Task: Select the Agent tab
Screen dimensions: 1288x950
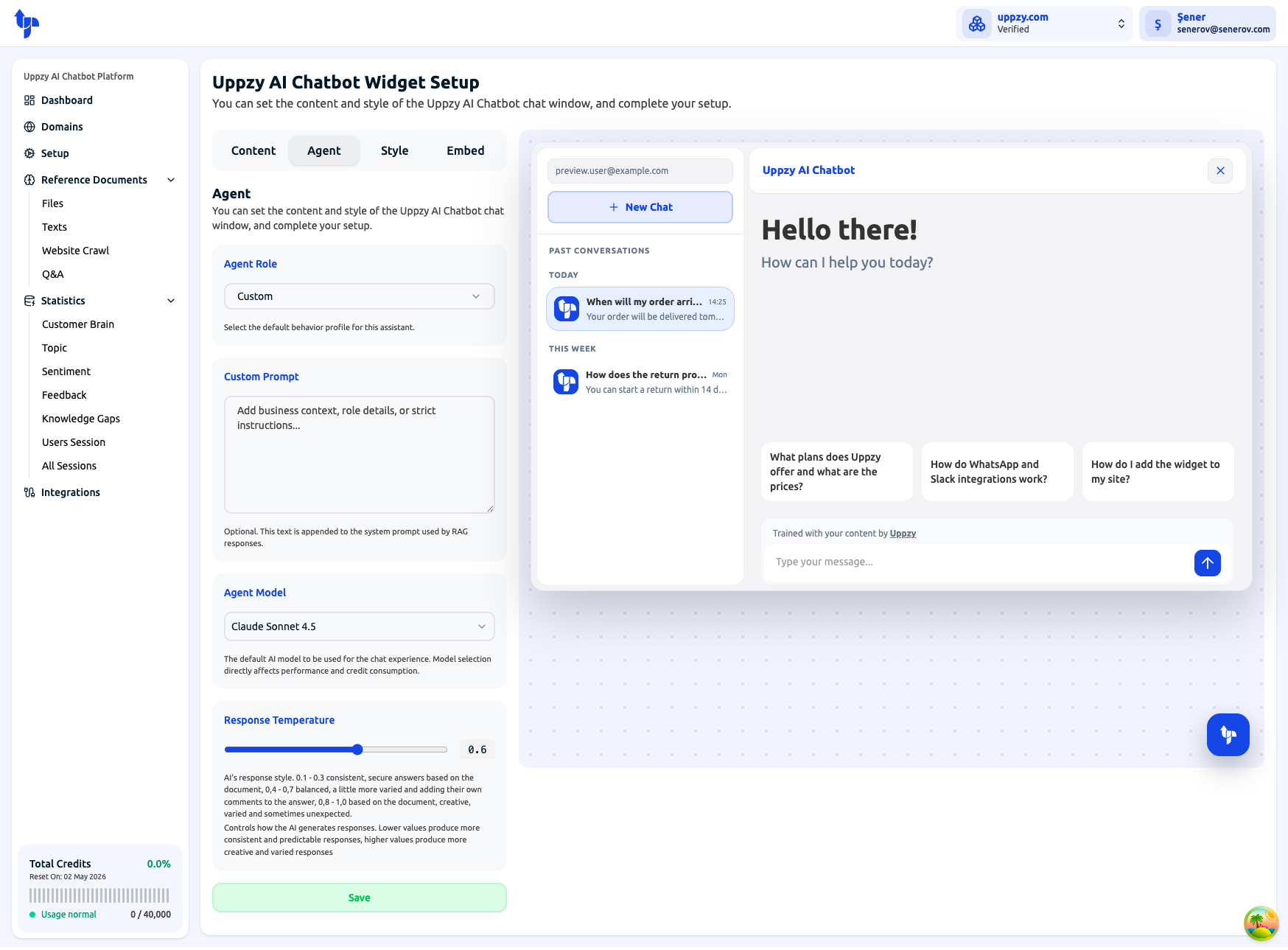Action: click(324, 150)
